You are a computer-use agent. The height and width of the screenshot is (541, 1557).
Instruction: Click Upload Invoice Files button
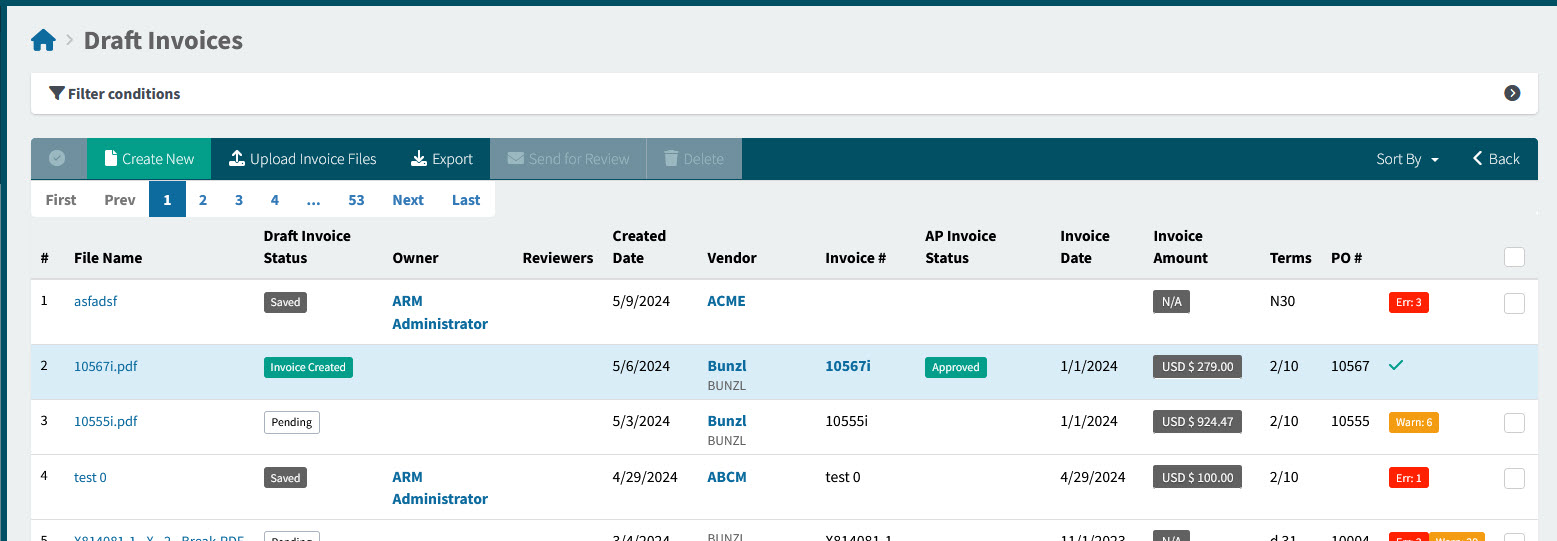click(303, 159)
